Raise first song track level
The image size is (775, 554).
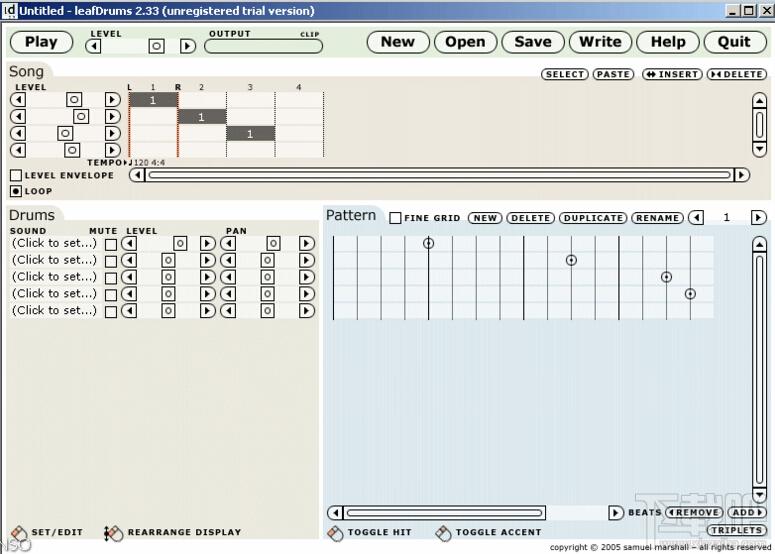[x=113, y=100]
